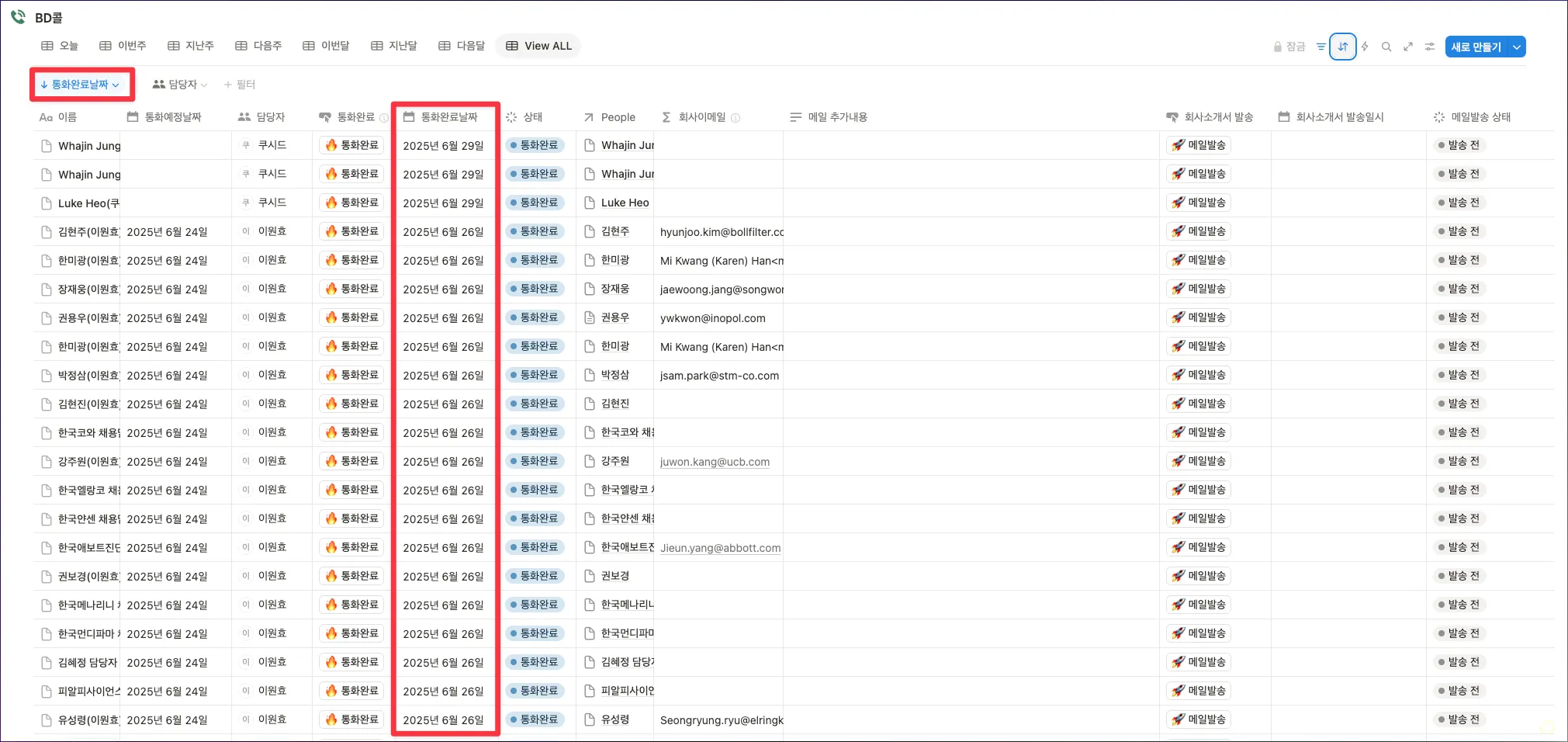Click the 발송 전 tag in the 피알피사이언스 row
This screenshot has width=1568, height=742.
1459,691
